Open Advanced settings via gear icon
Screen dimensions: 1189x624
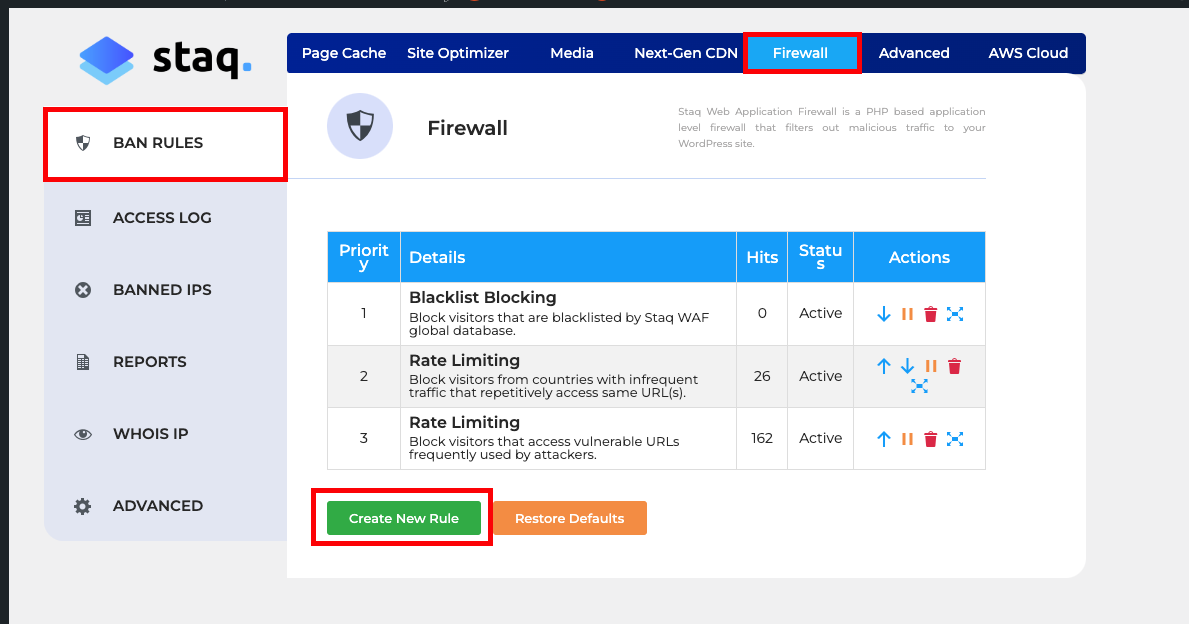[83, 505]
